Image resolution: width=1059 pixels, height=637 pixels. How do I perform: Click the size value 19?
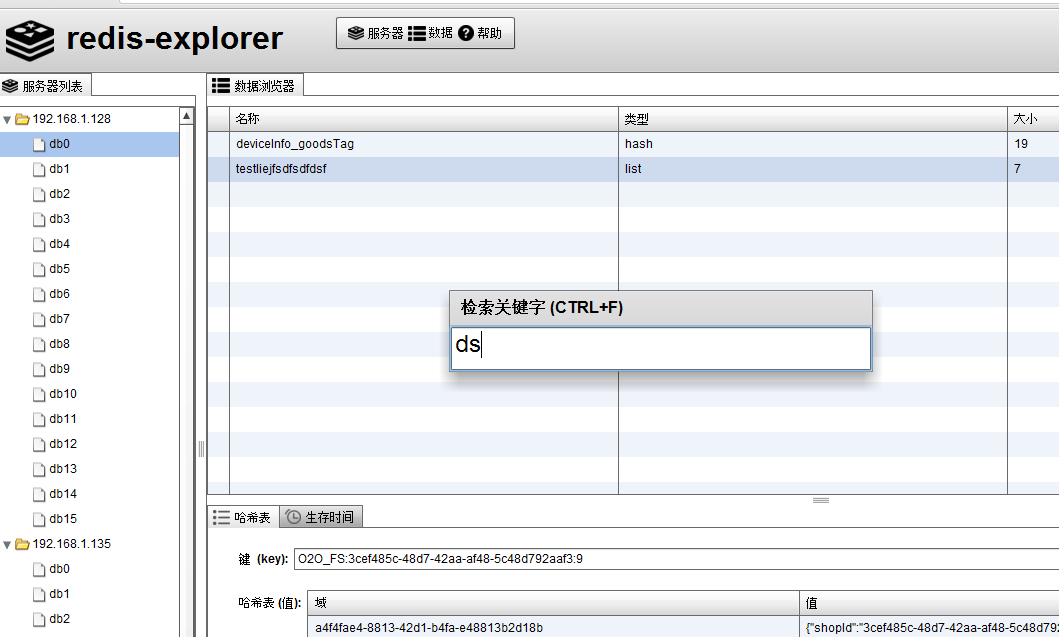tap(1021, 144)
